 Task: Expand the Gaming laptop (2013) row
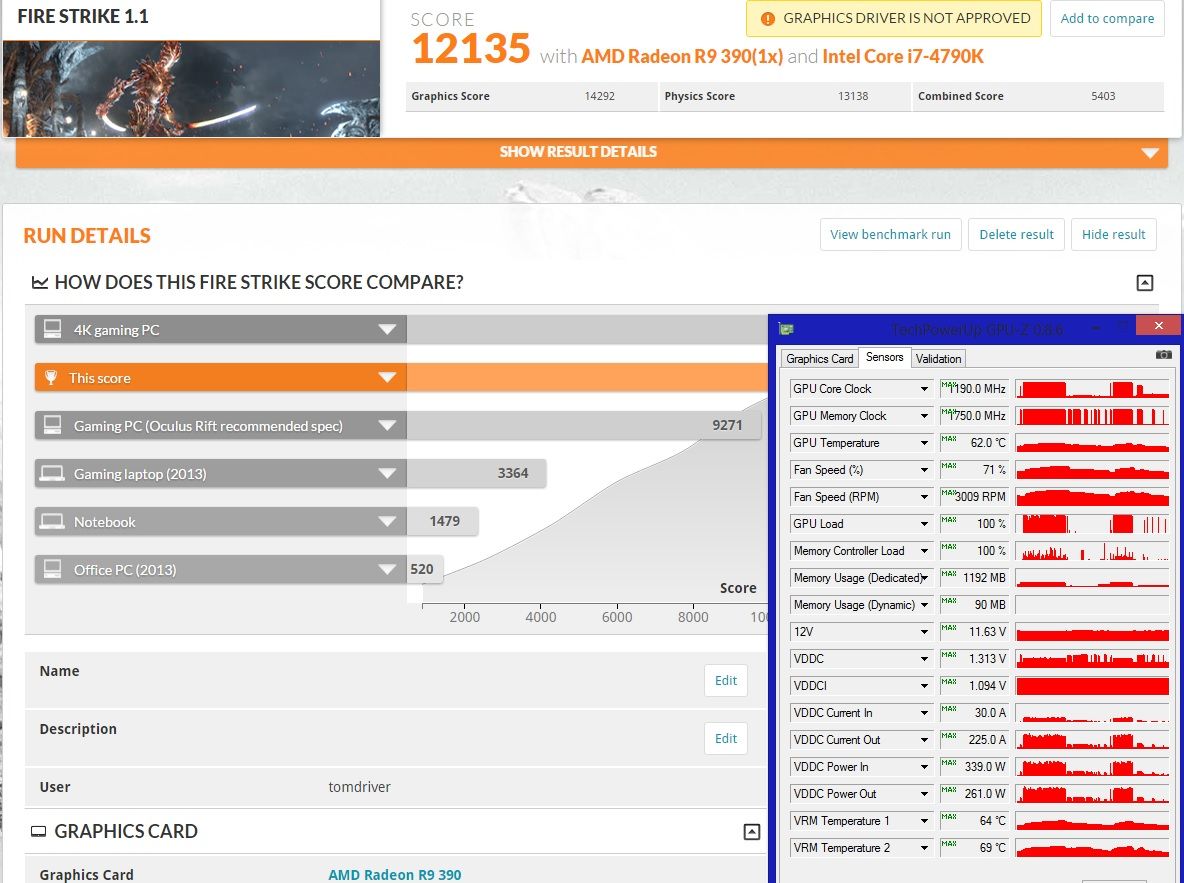click(x=387, y=474)
